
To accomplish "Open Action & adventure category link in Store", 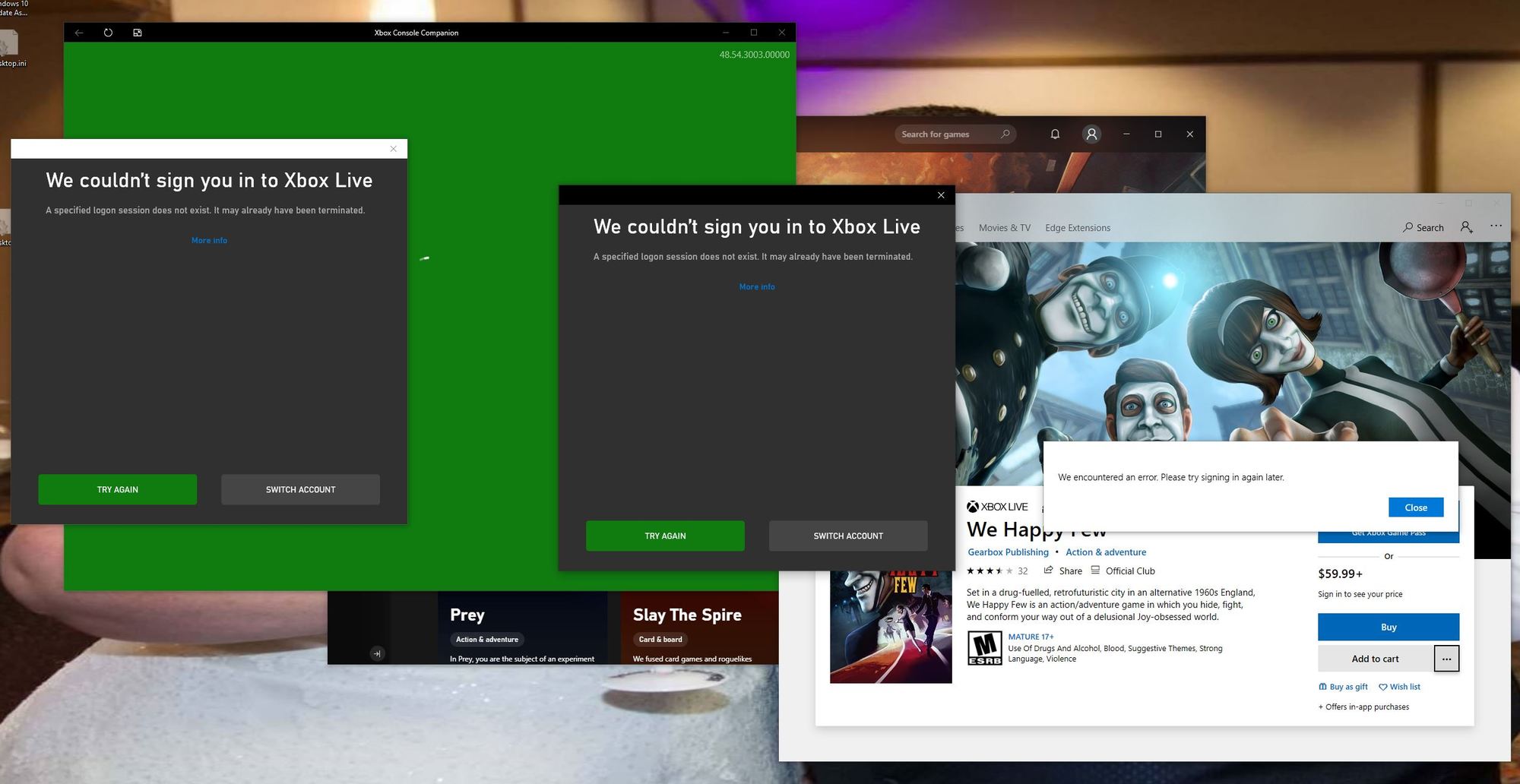I will [1106, 552].
